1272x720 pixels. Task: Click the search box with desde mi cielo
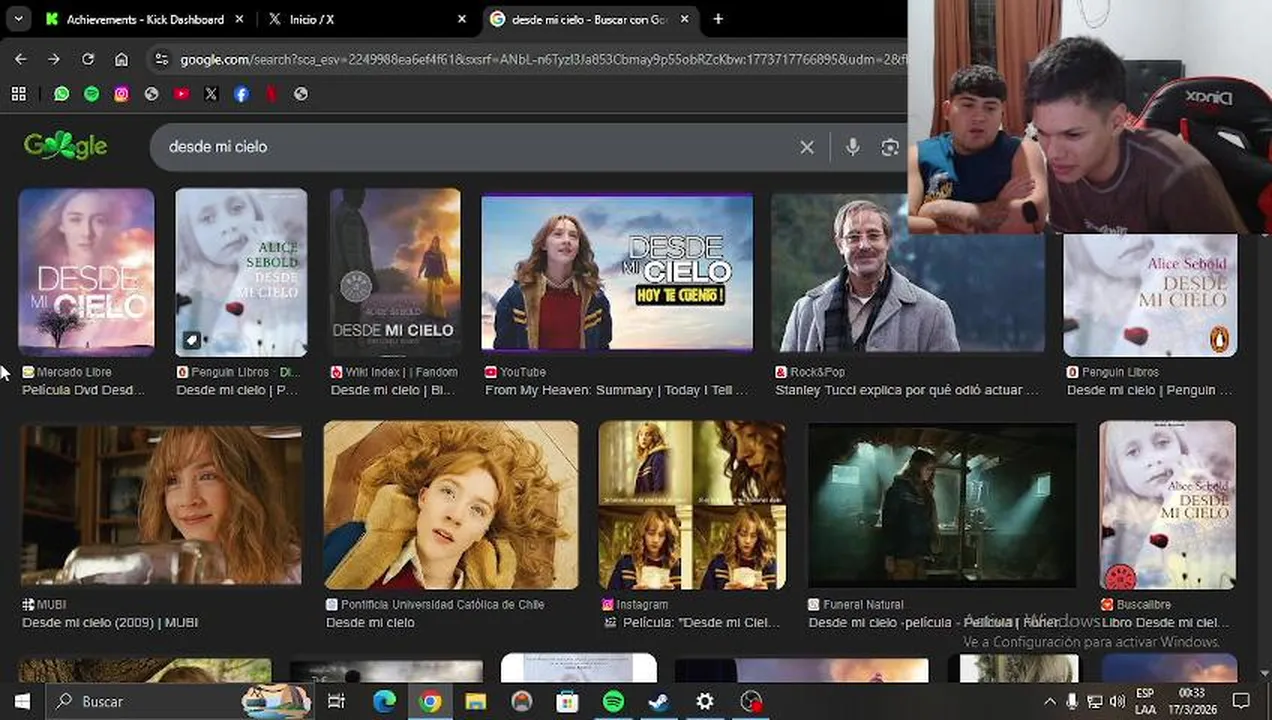click(480, 147)
